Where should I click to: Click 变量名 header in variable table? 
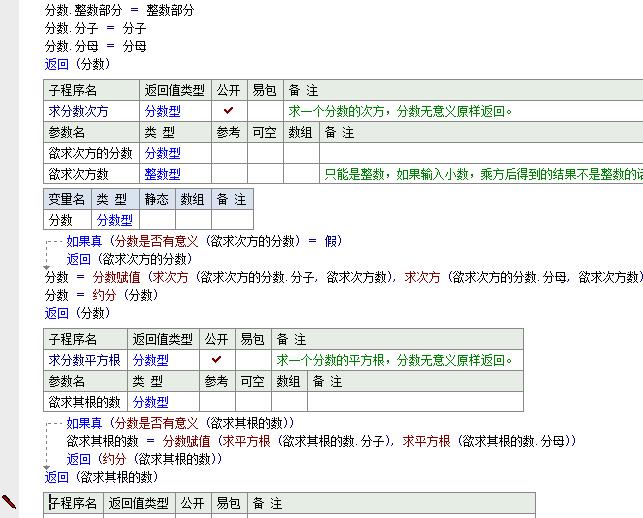point(66,199)
